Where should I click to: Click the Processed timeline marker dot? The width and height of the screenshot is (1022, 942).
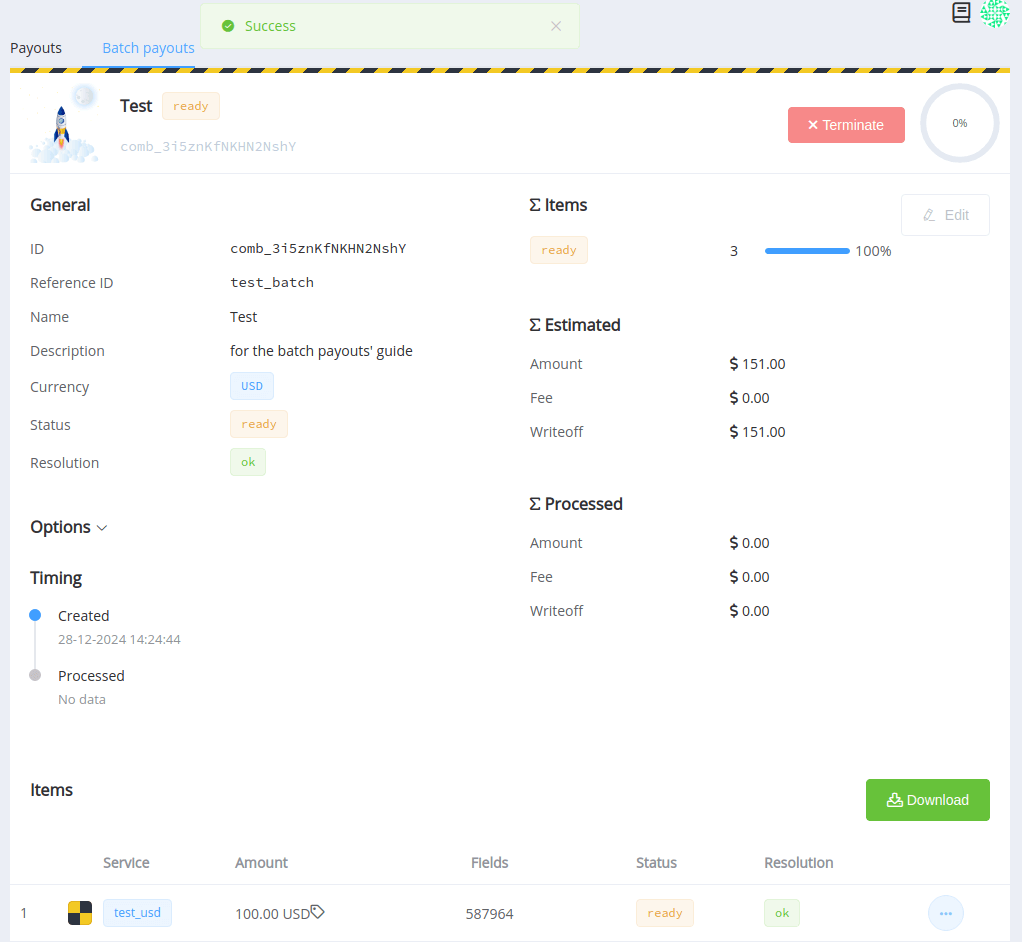(35, 675)
